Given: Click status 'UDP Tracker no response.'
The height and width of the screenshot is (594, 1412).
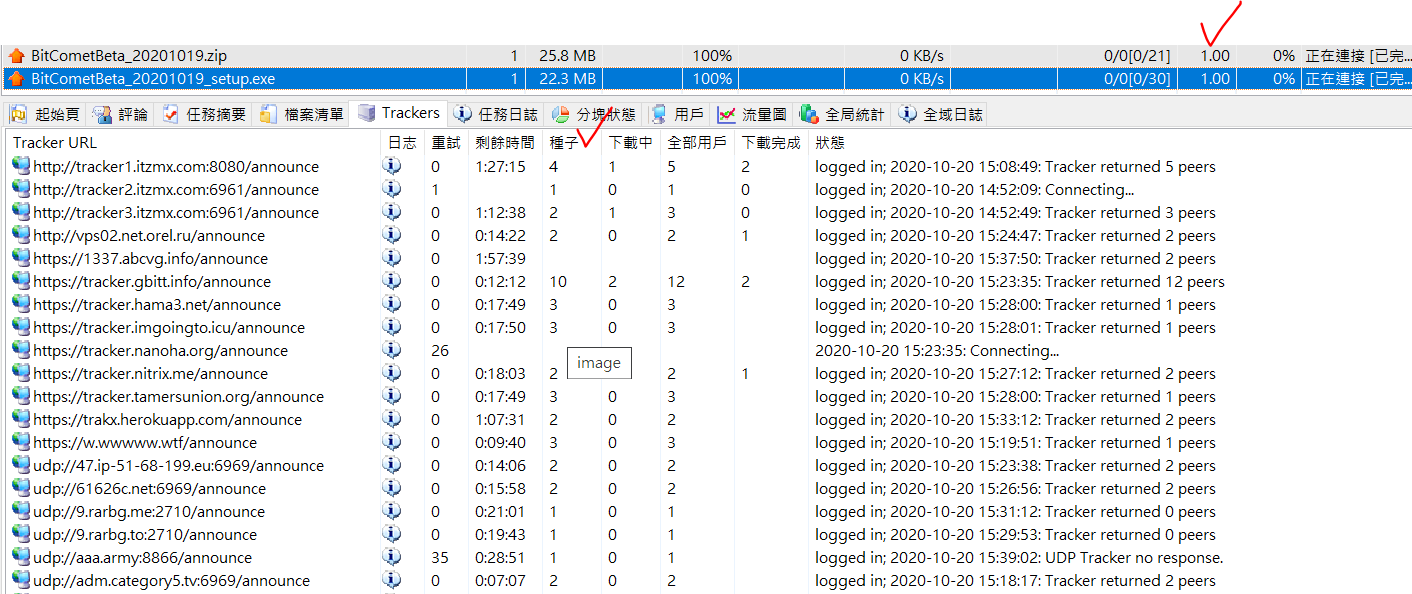Looking at the screenshot, I should (x=1134, y=558).
